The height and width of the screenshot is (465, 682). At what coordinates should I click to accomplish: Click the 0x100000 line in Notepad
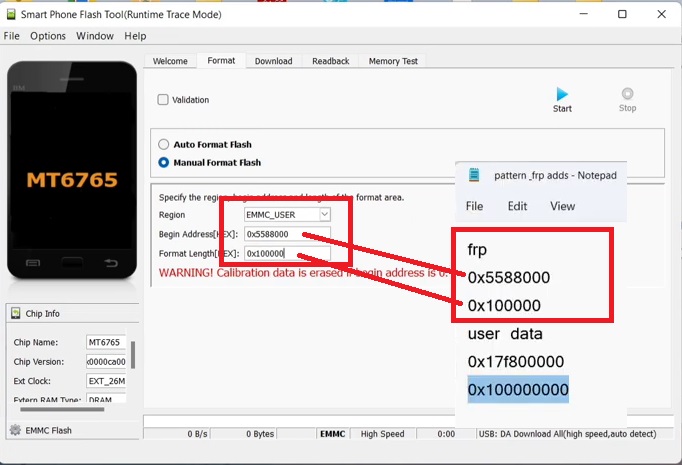pyautogui.click(x=504, y=305)
